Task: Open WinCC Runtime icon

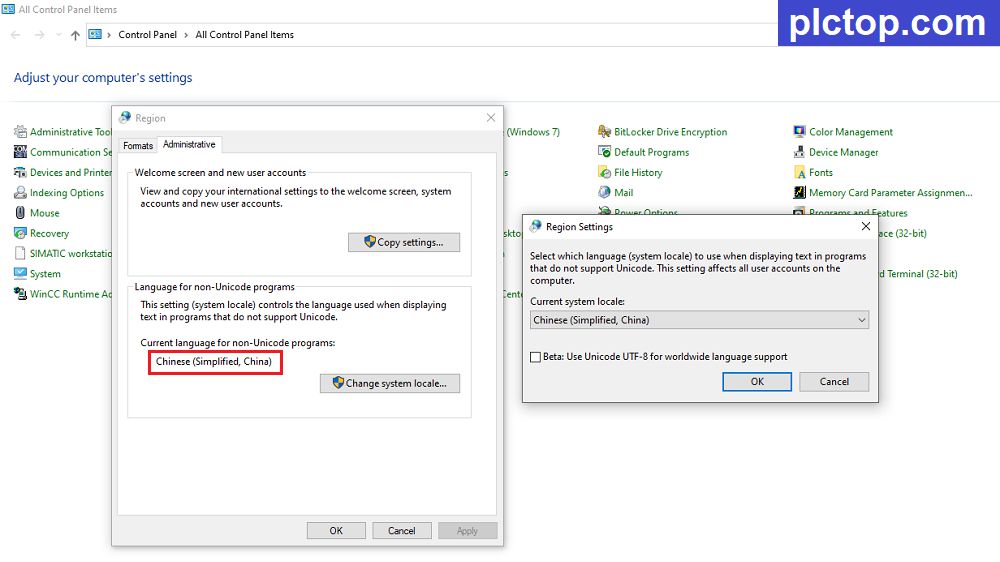Action: (x=20, y=294)
